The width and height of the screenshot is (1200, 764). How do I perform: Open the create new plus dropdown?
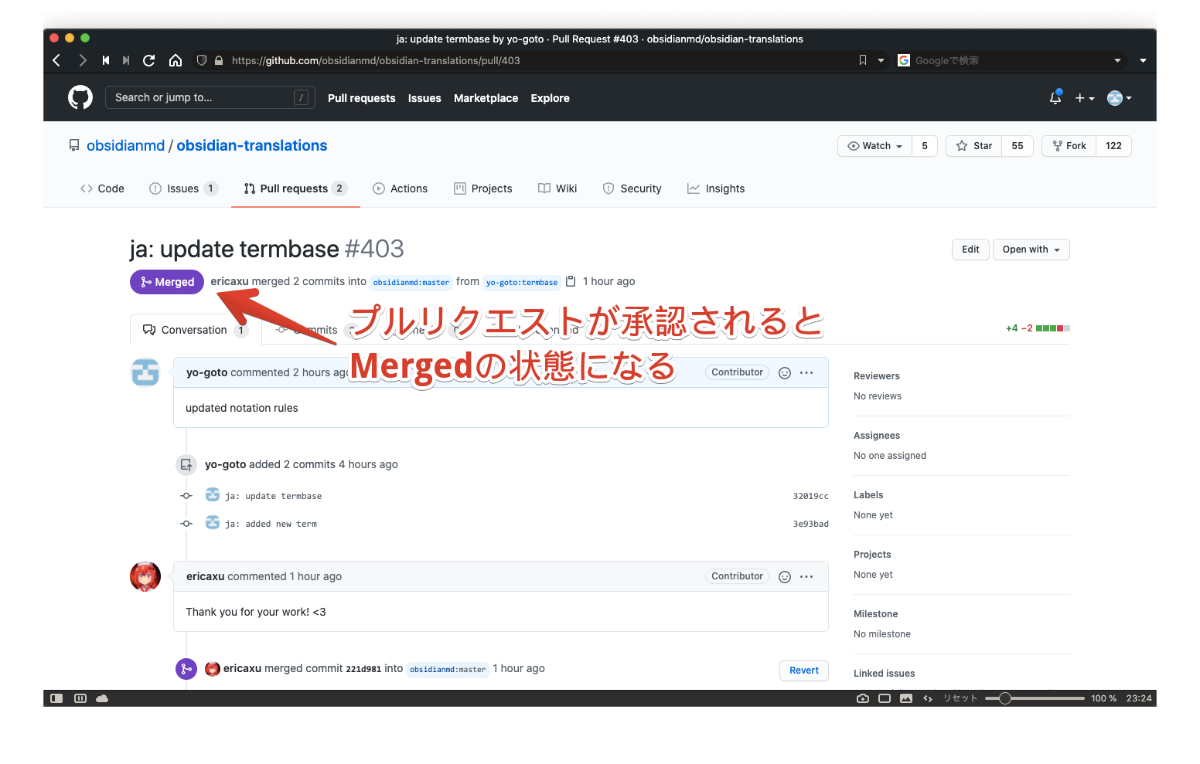(x=1084, y=98)
